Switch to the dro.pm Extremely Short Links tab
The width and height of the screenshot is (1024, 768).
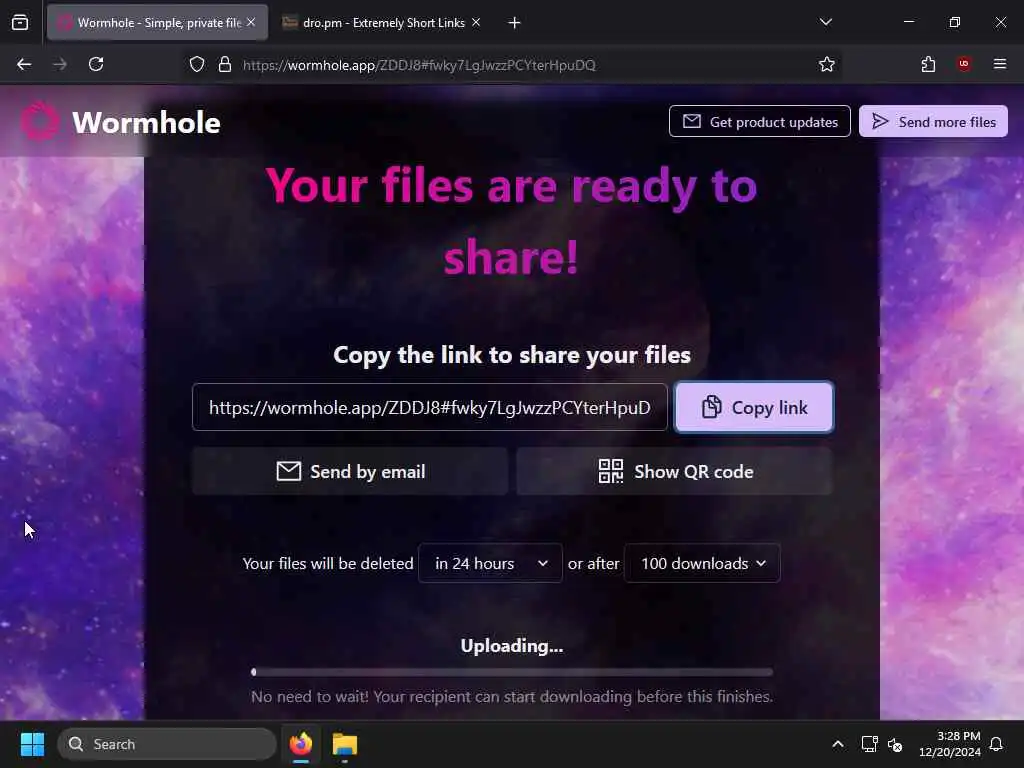tap(383, 23)
